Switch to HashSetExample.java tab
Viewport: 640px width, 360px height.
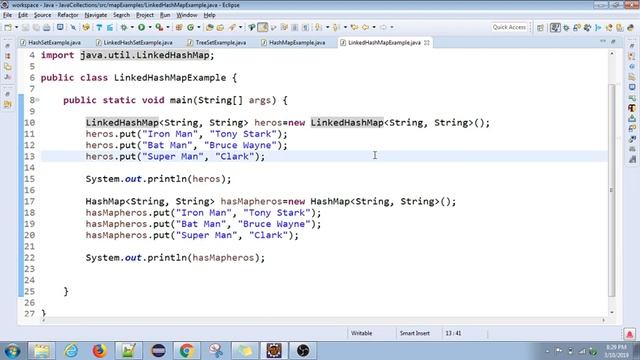(x=51, y=42)
